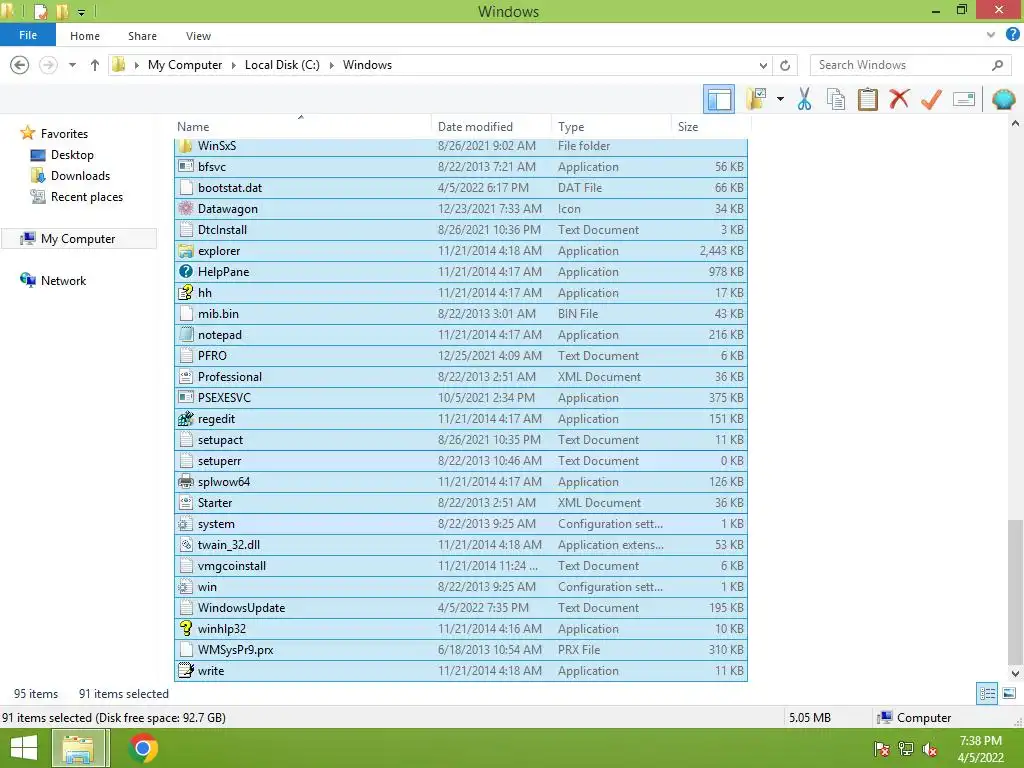Click the rename label card icon
The width and height of the screenshot is (1024, 768).
coord(964,99)
